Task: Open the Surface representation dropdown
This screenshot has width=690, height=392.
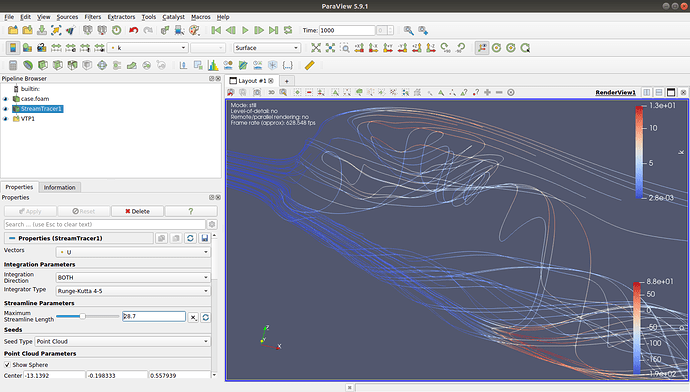Action: tap(267, 48)
